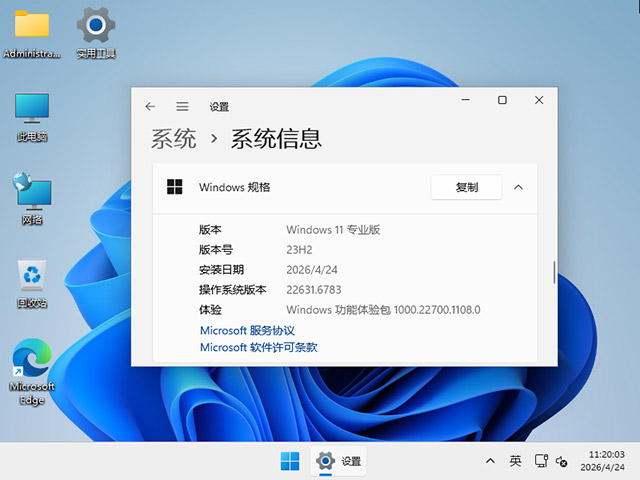
Task: Minimize the Settings window
Action: tap(466, 100)
